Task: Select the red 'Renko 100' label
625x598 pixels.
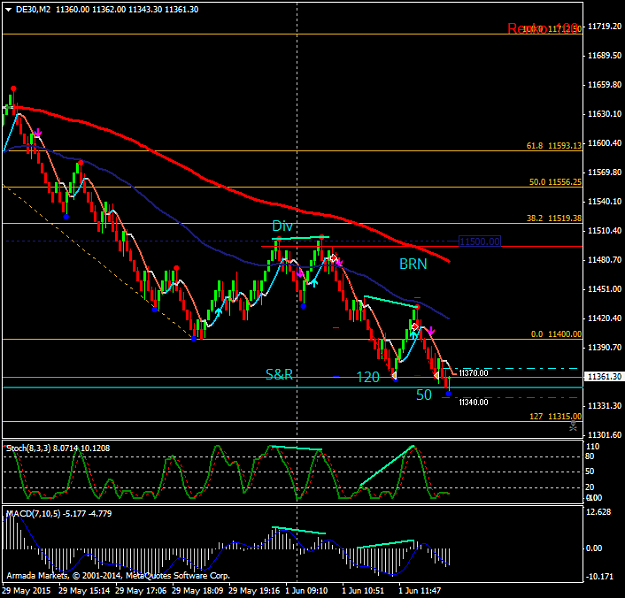Action: (x=543, y=28)
